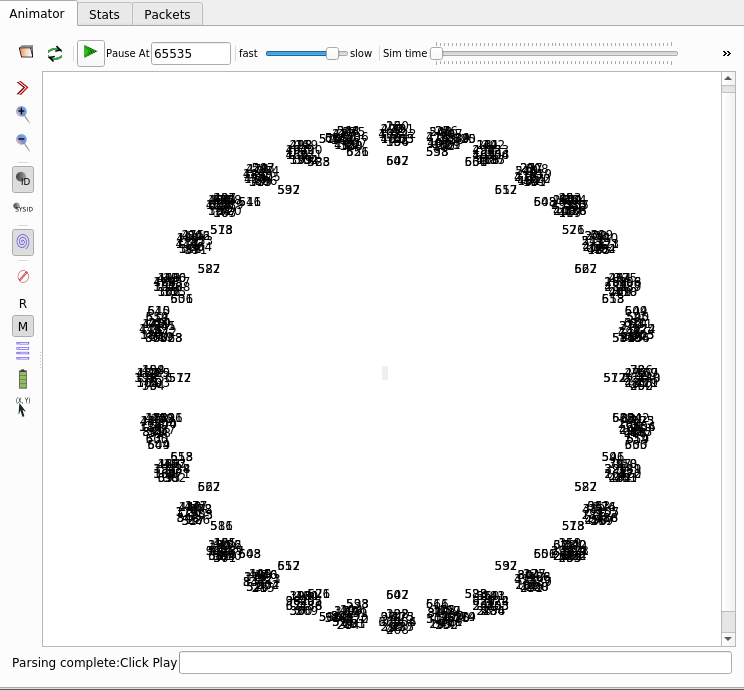Image resolution: width=744 pixels, height=690 pixels.
Task: Toggle the M packet metadata button
Action: [23, 326]
